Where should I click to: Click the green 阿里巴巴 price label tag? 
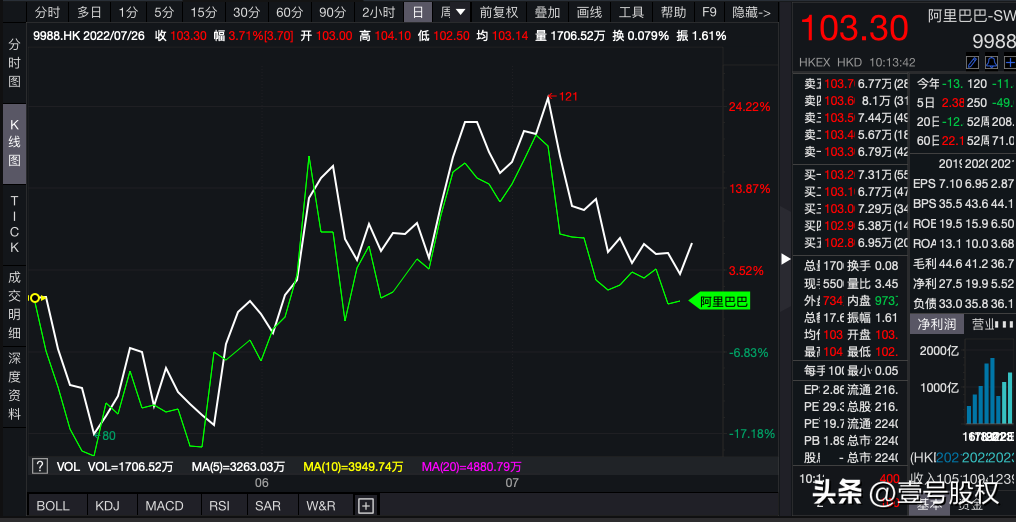tap(723, 301)
